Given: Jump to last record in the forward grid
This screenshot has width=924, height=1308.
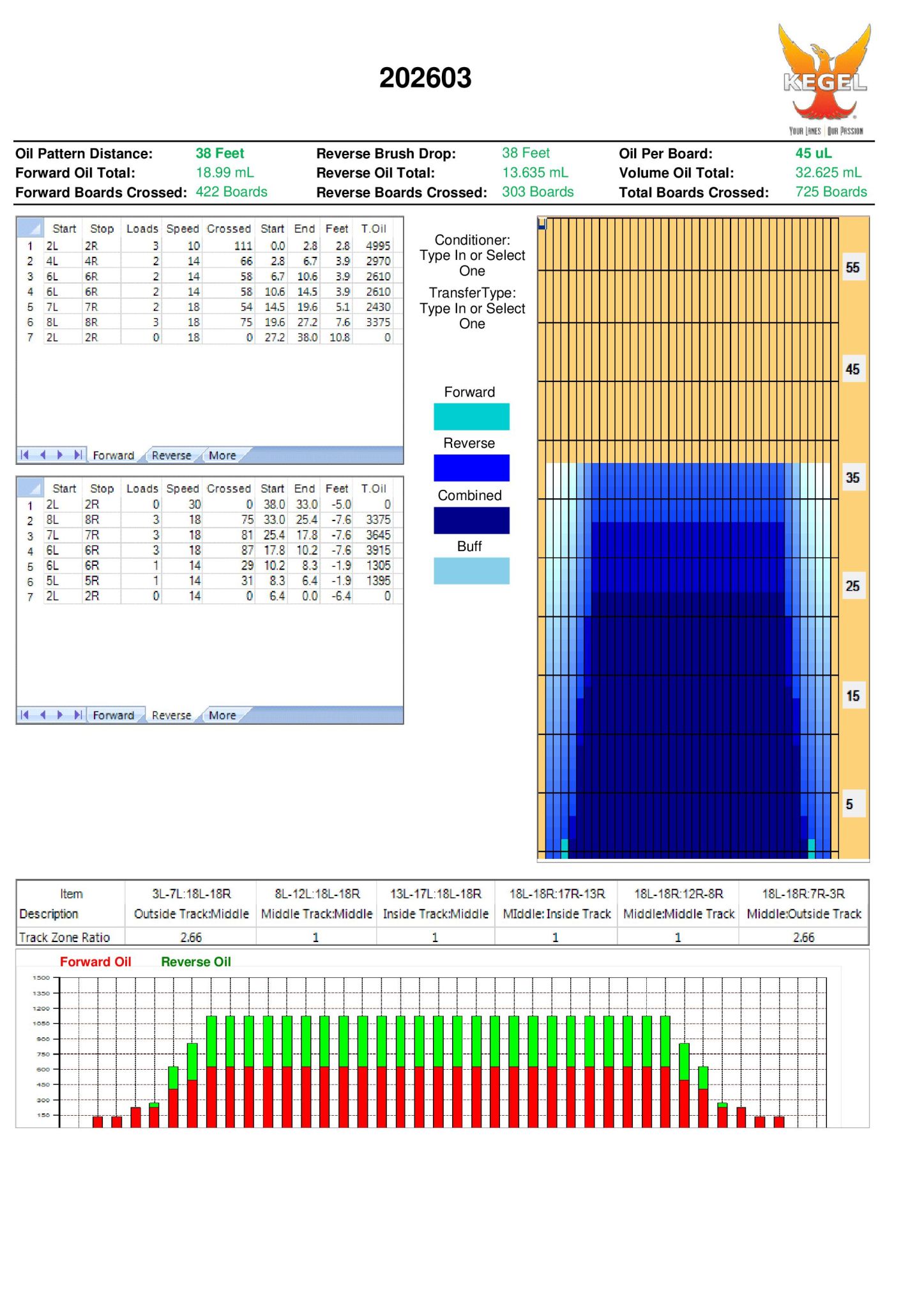Looking at the screenshot, I should pos(78,455).
